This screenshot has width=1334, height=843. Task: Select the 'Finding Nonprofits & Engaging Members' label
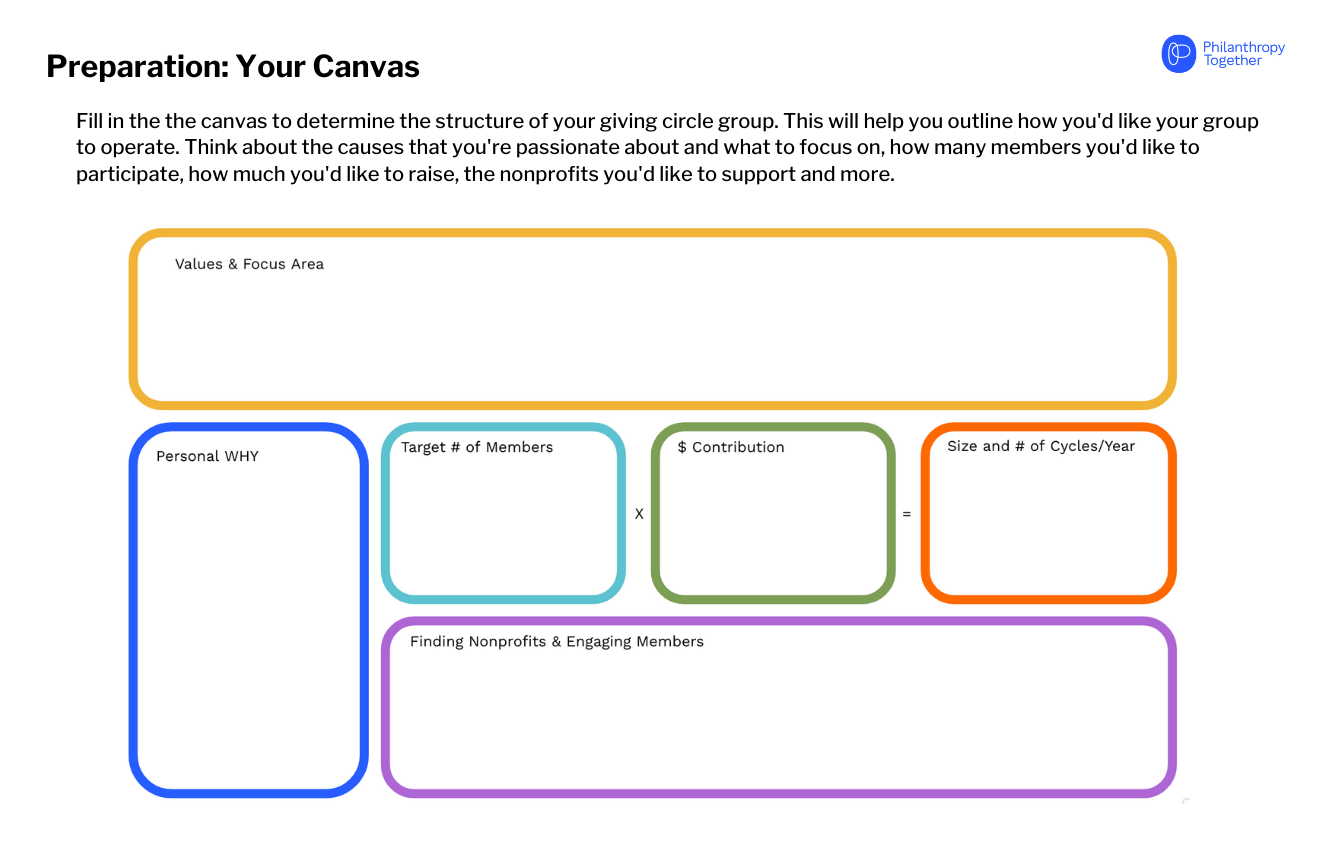point(557,641)
